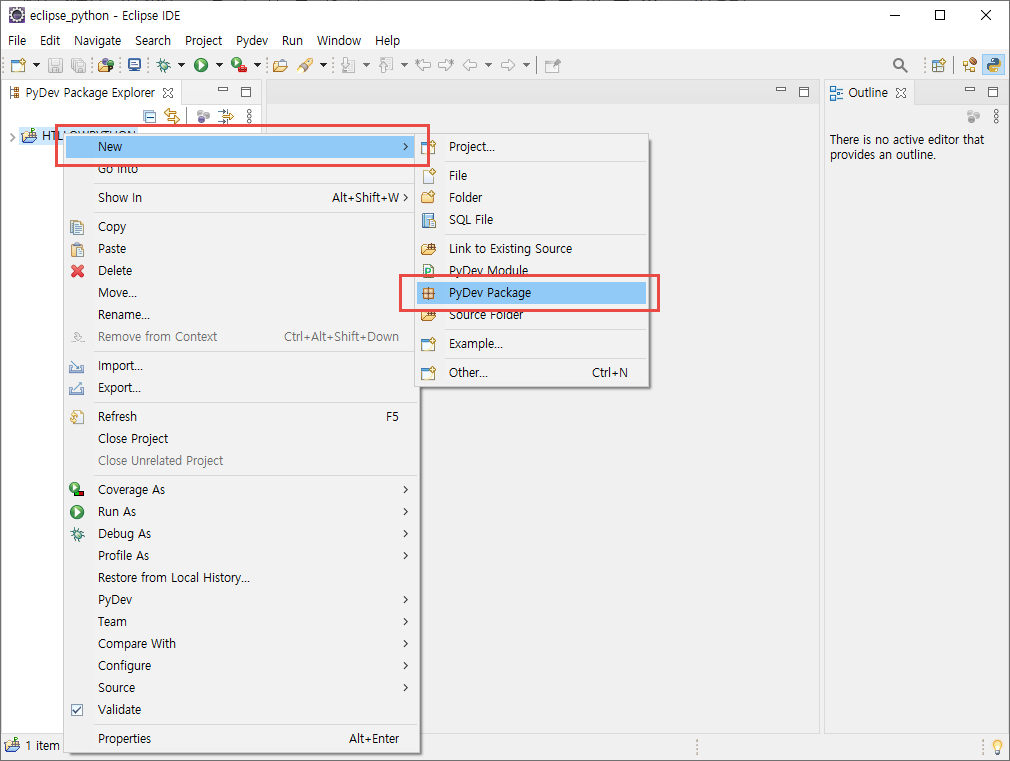The image size is (1010, 761).
Task: Select Close Project from context menu
Action: 242,439
